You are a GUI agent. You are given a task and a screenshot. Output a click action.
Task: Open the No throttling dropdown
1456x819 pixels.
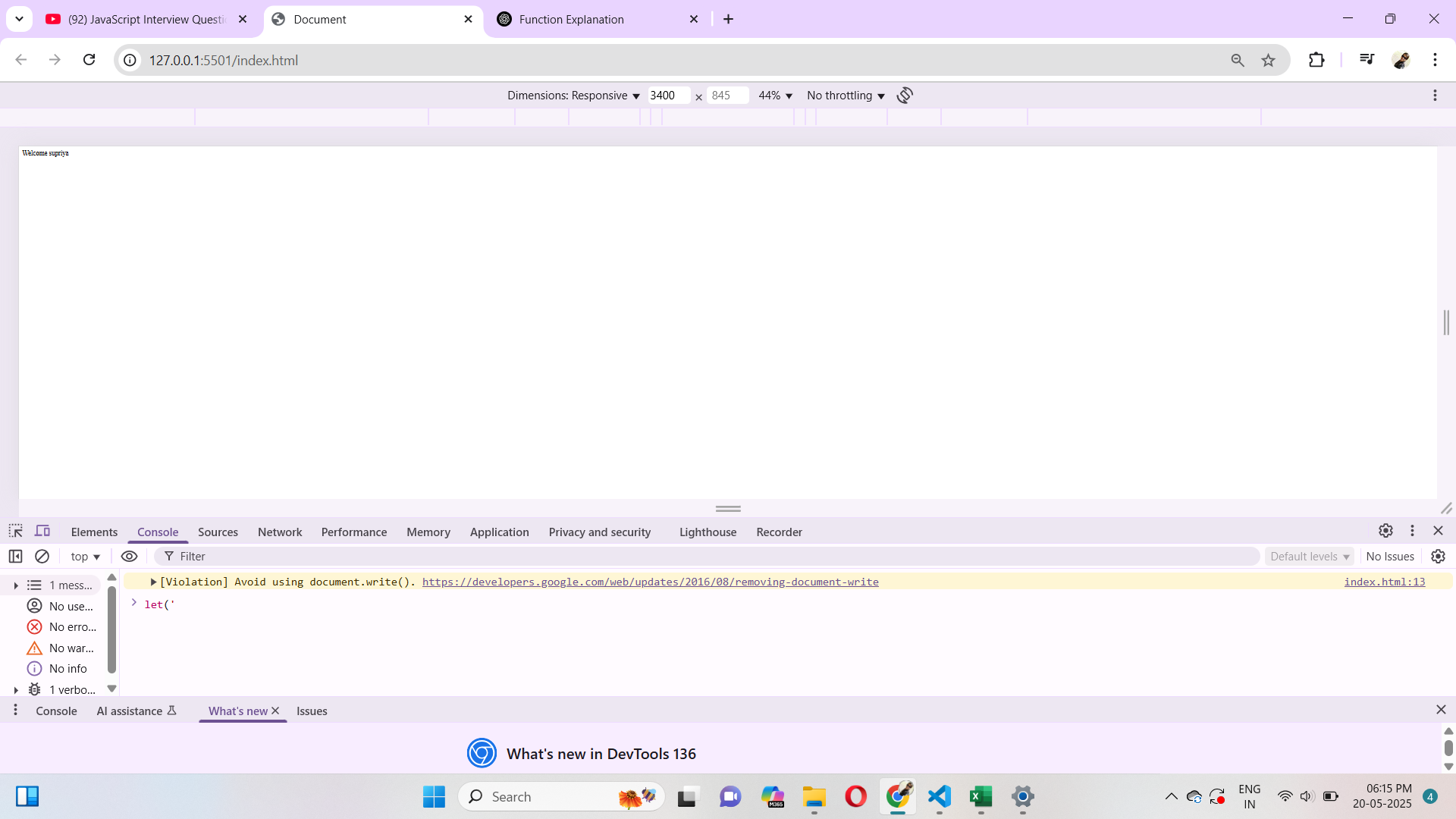click(846, 96)
